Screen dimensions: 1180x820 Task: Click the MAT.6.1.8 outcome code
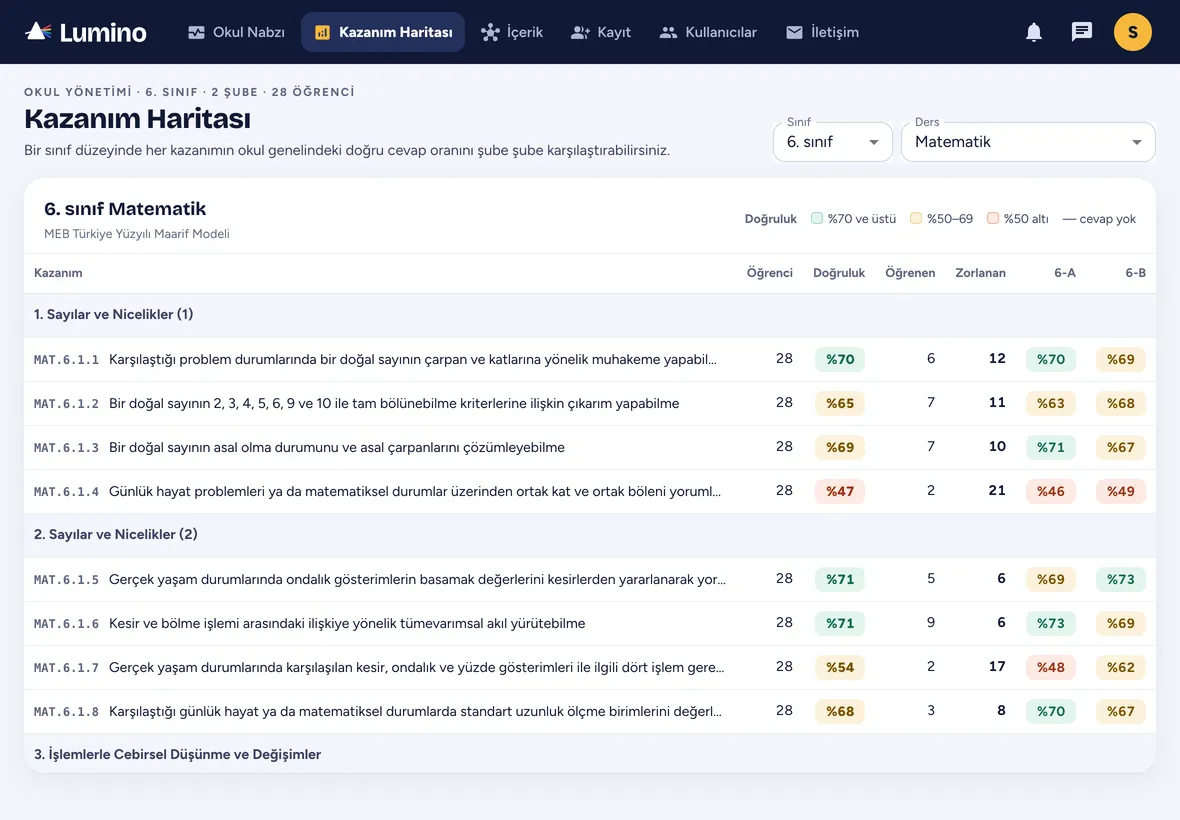(66, 712)
